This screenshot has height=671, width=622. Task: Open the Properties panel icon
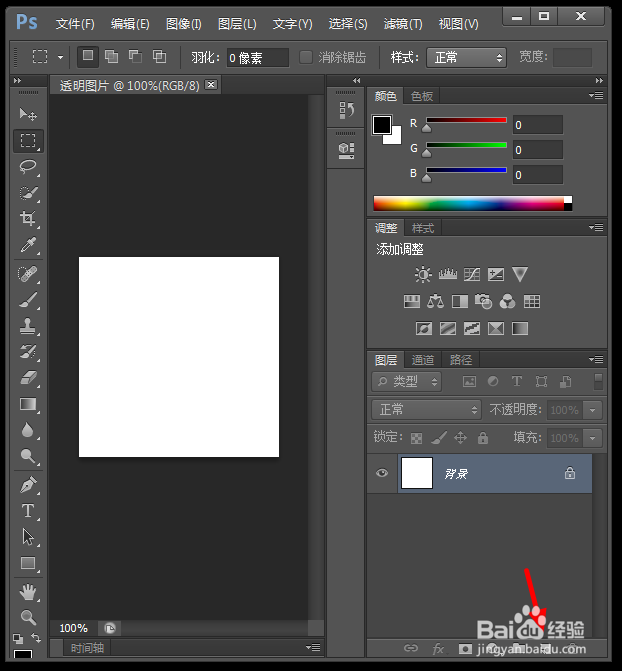coord(346,150)
